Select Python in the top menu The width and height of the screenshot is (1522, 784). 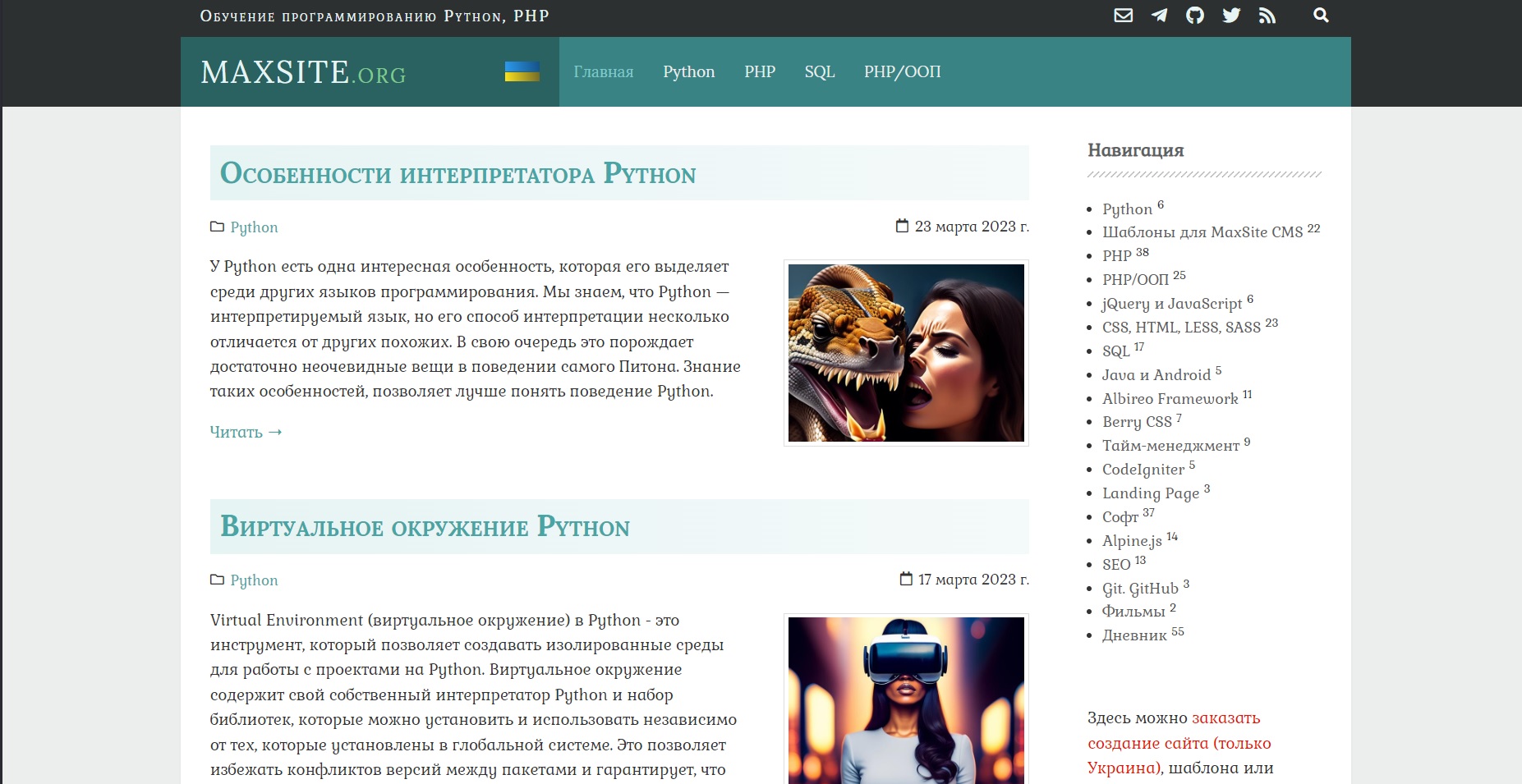coord(688,72)
